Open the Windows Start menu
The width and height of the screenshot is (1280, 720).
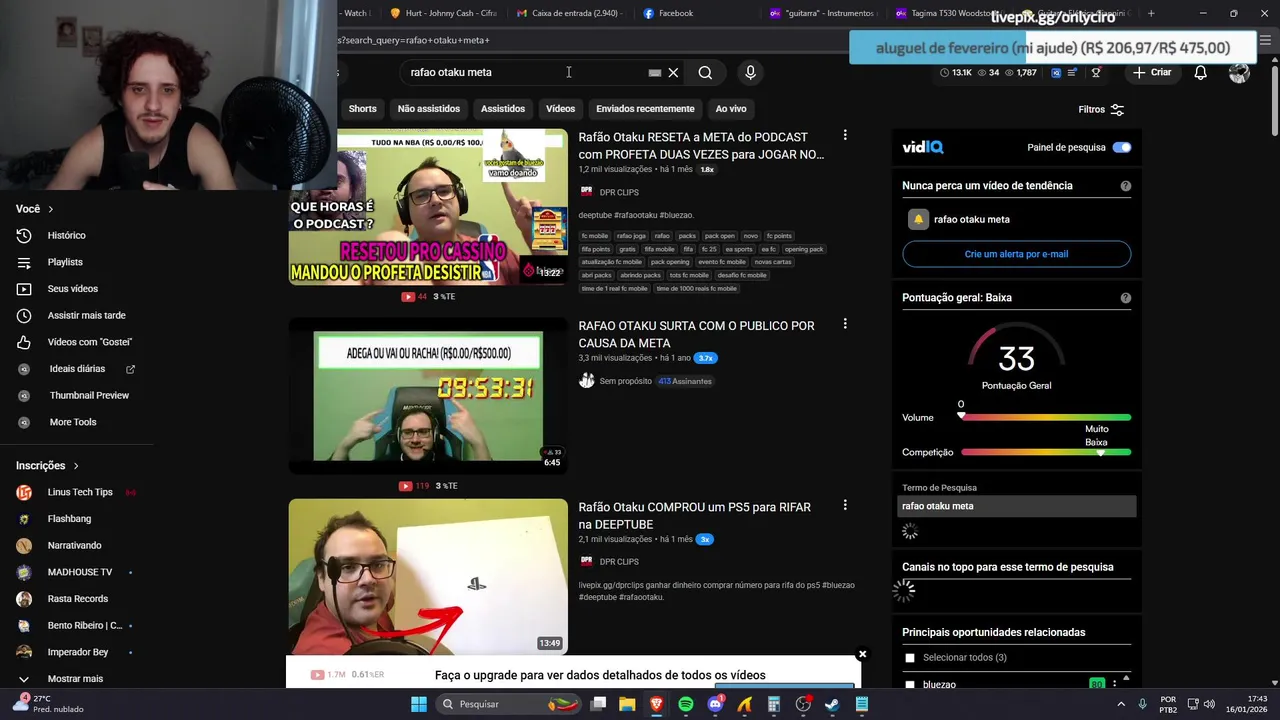coord(419,704)
